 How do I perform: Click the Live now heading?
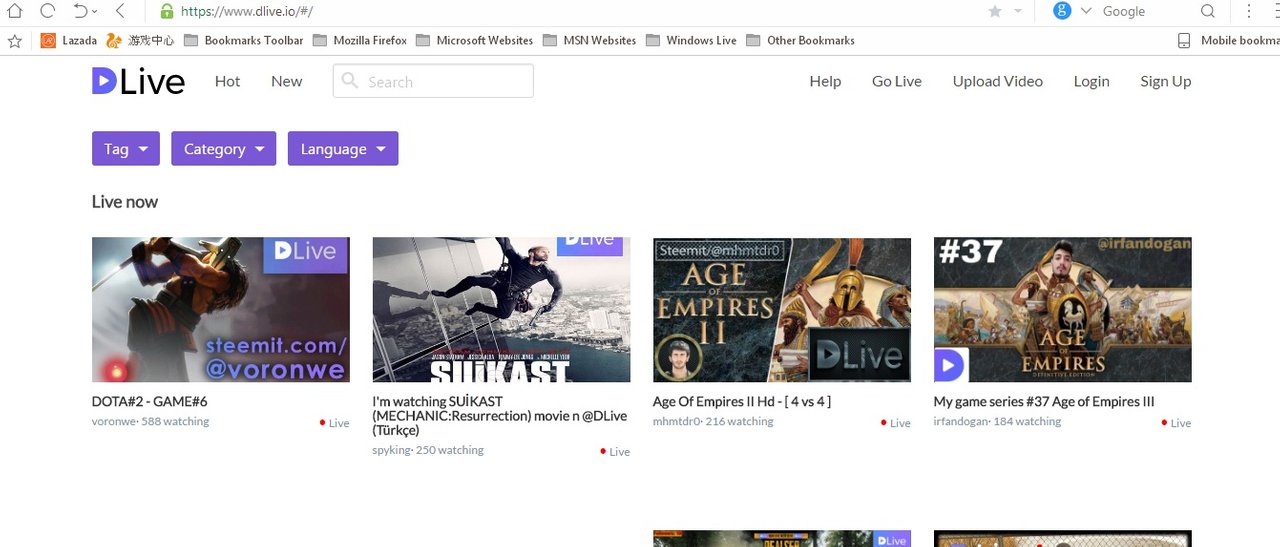[x=125, y=202]
